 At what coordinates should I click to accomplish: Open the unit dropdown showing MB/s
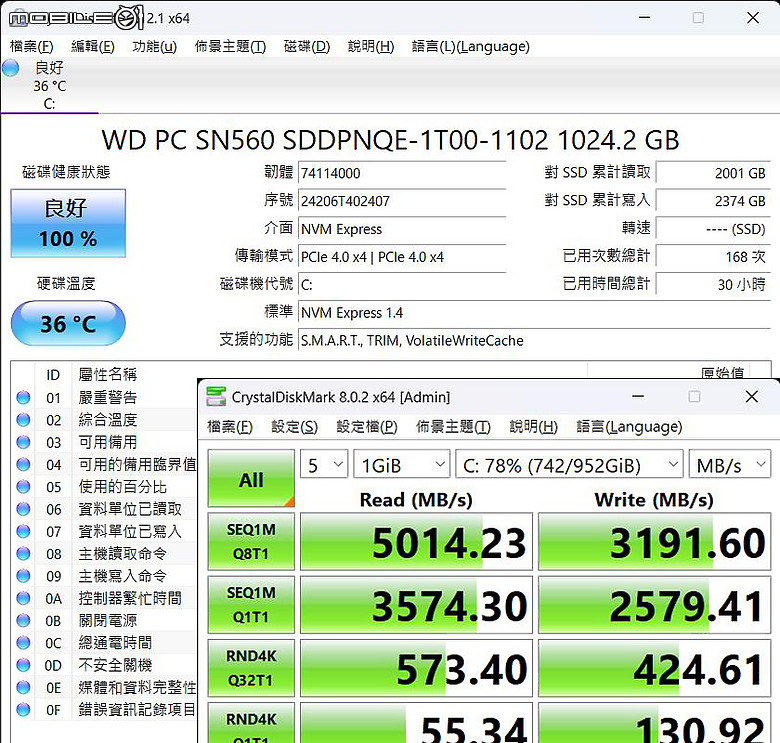pos(729,465)
